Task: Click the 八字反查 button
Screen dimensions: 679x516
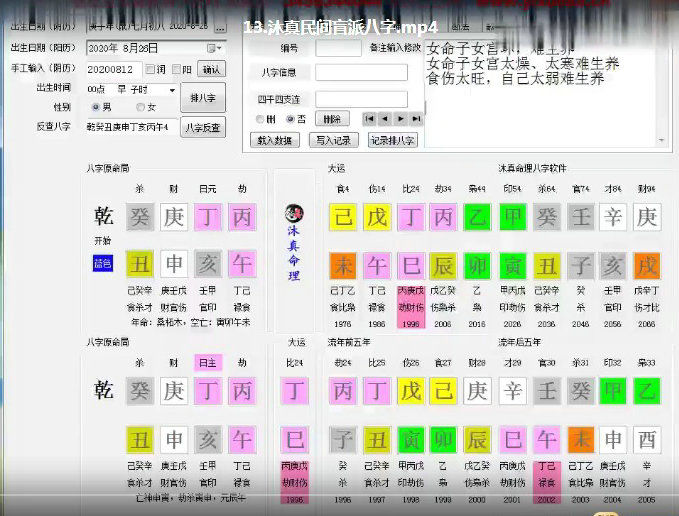Action: click(x=203, y=128)
